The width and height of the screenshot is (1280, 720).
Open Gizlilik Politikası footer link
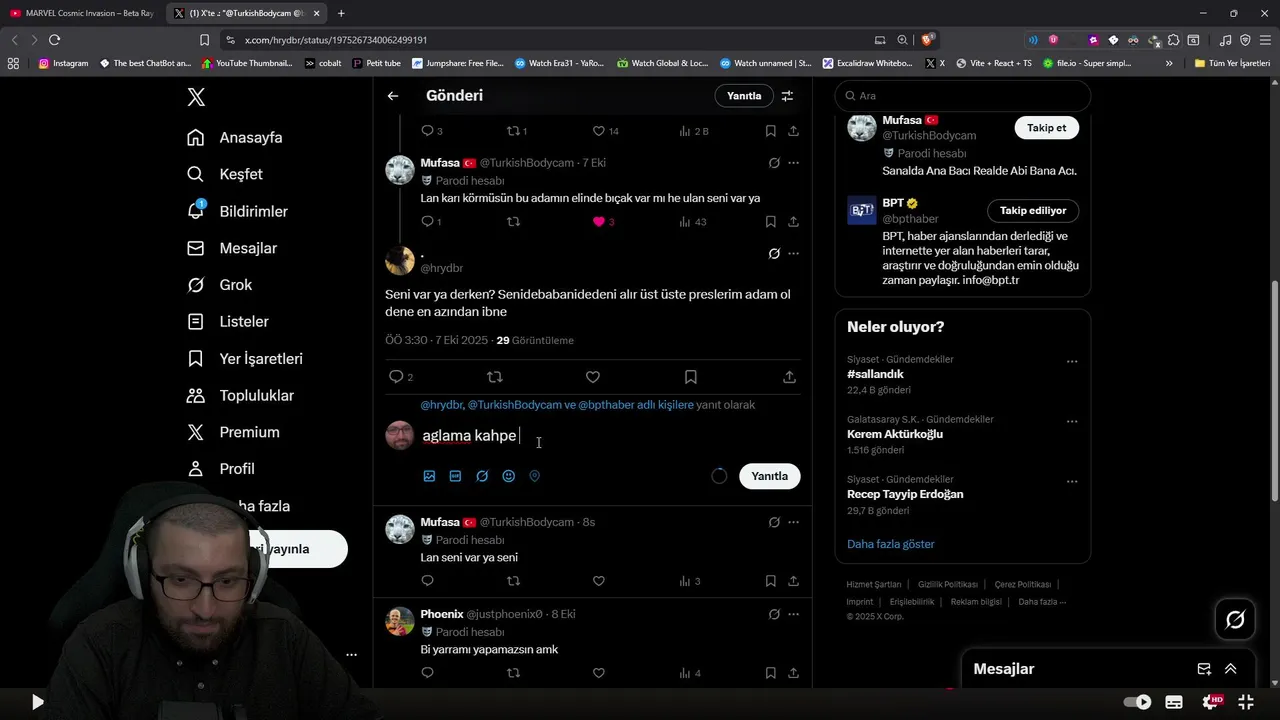(947, 584)
